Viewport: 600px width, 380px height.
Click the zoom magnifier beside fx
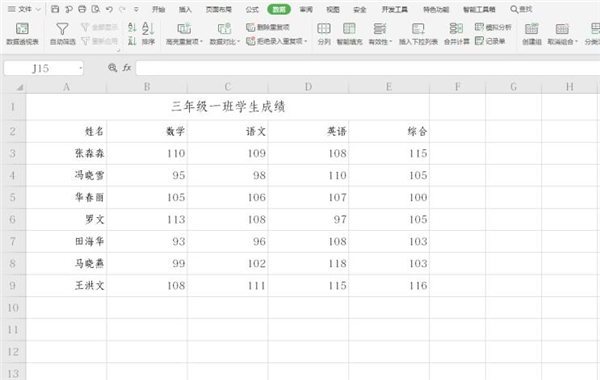pos(112,68)
